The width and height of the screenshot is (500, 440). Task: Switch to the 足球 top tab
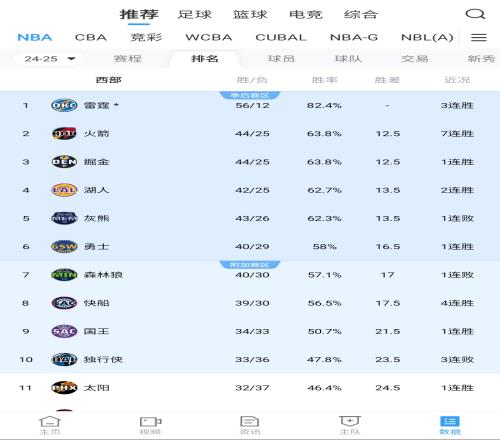tap(195, 15)
